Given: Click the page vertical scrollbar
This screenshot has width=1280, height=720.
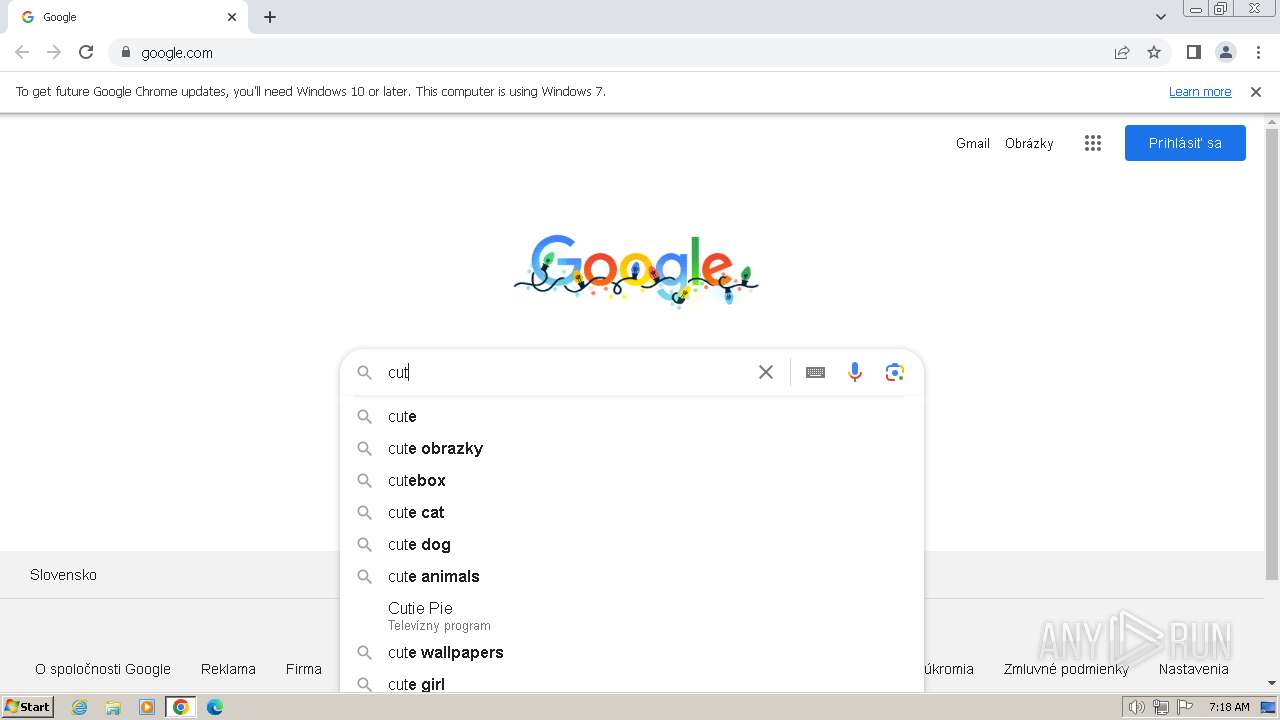Looking at the screenshot, I should [1272, 355].
